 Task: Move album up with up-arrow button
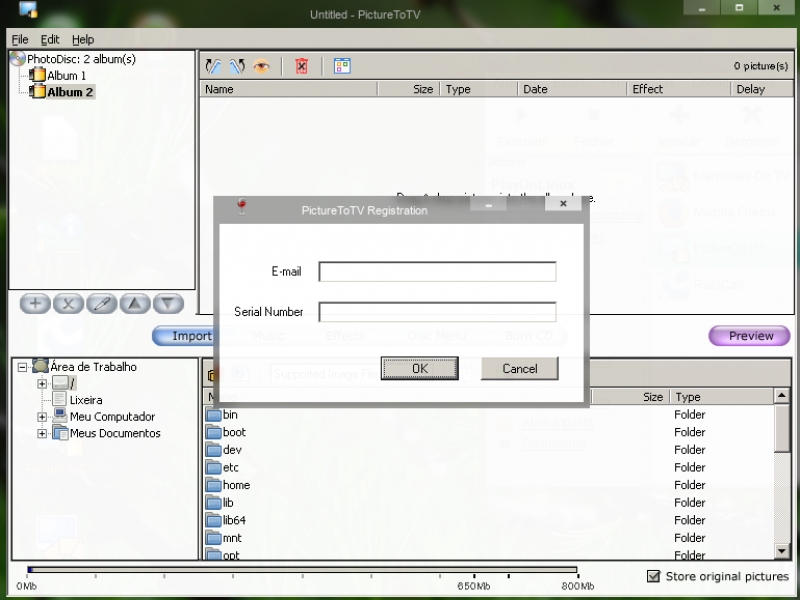(x=135, y=304)
